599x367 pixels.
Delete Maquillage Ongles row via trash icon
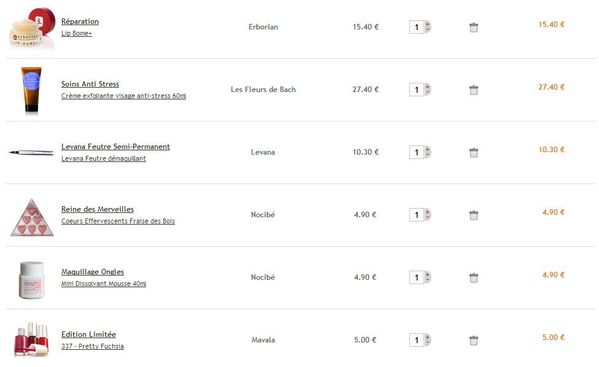(x=473, y=278)
